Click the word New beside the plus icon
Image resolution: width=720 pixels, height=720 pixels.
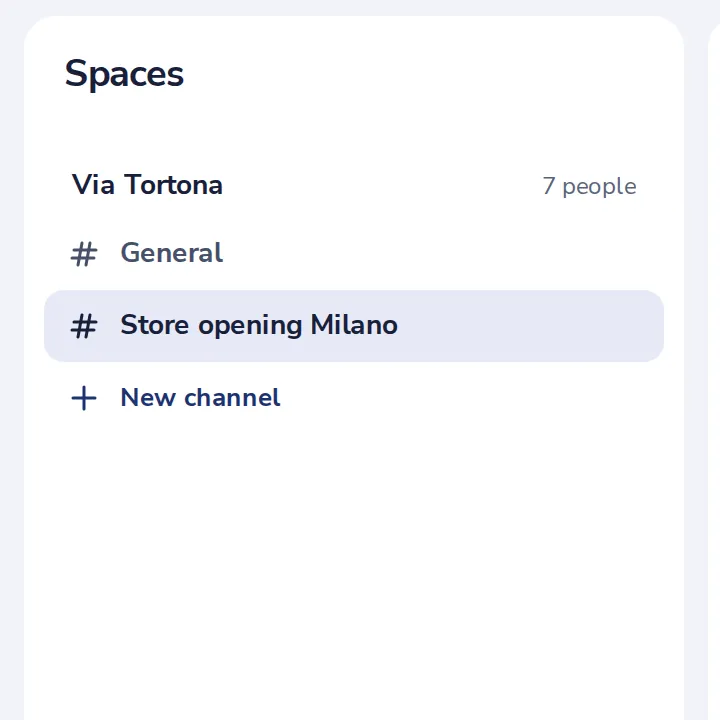pos(148,397)
